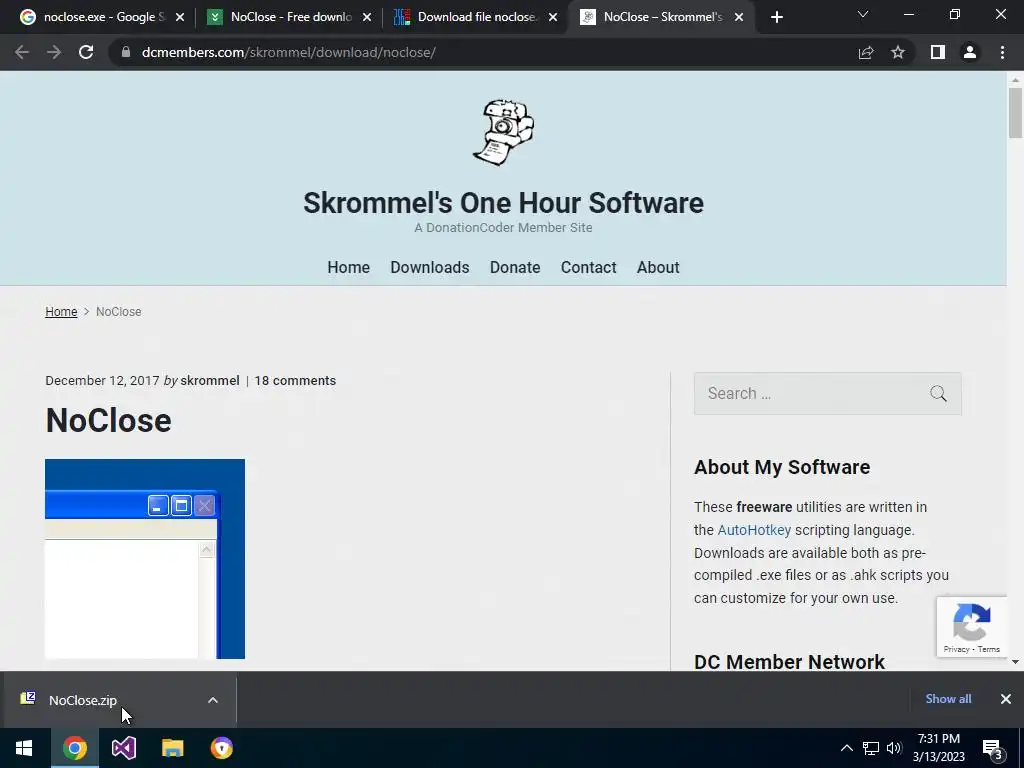Bookmark this page with the star icon

(x=898, y=52)
